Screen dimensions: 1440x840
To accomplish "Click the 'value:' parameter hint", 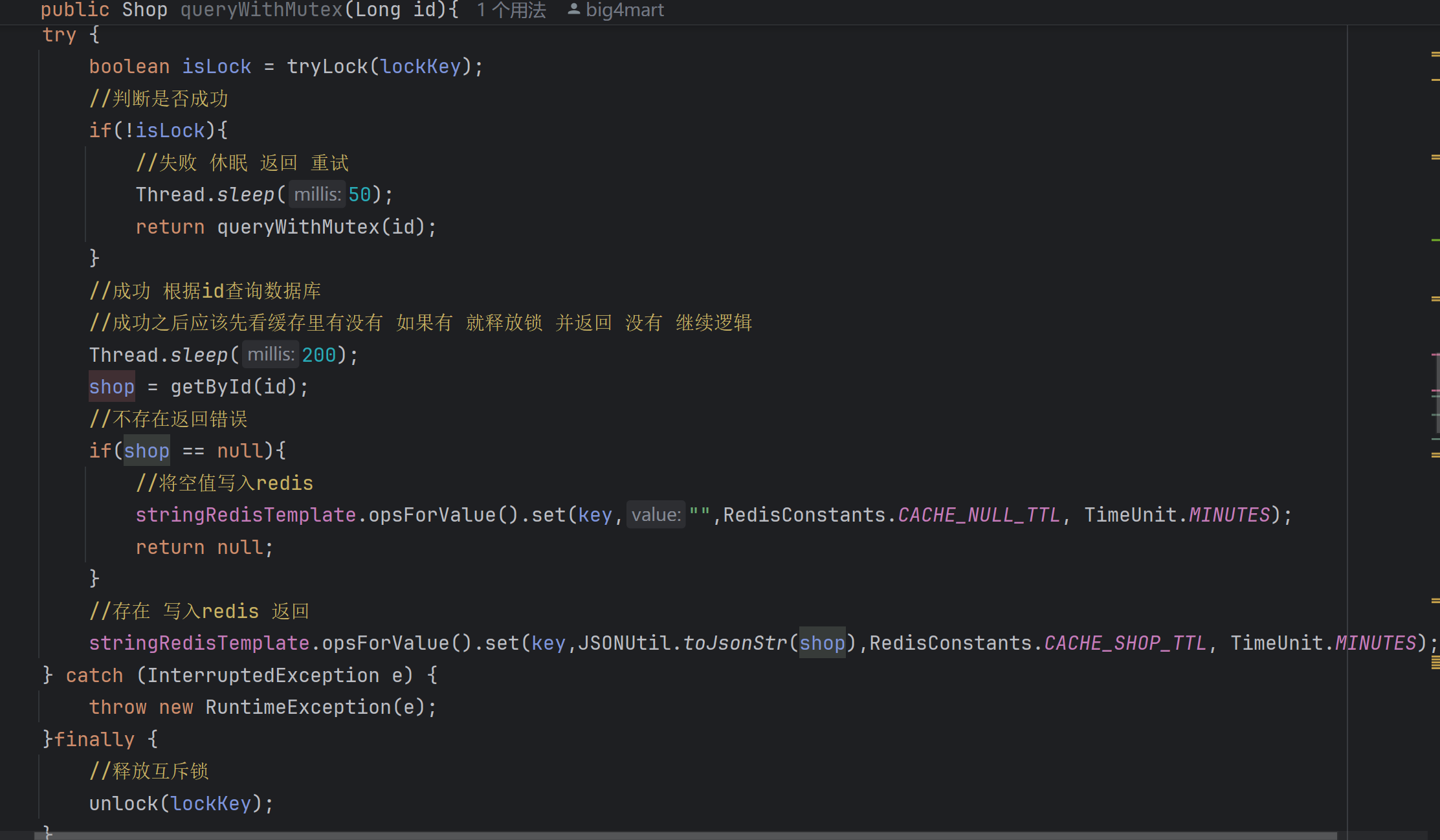I will coord(656,515).
